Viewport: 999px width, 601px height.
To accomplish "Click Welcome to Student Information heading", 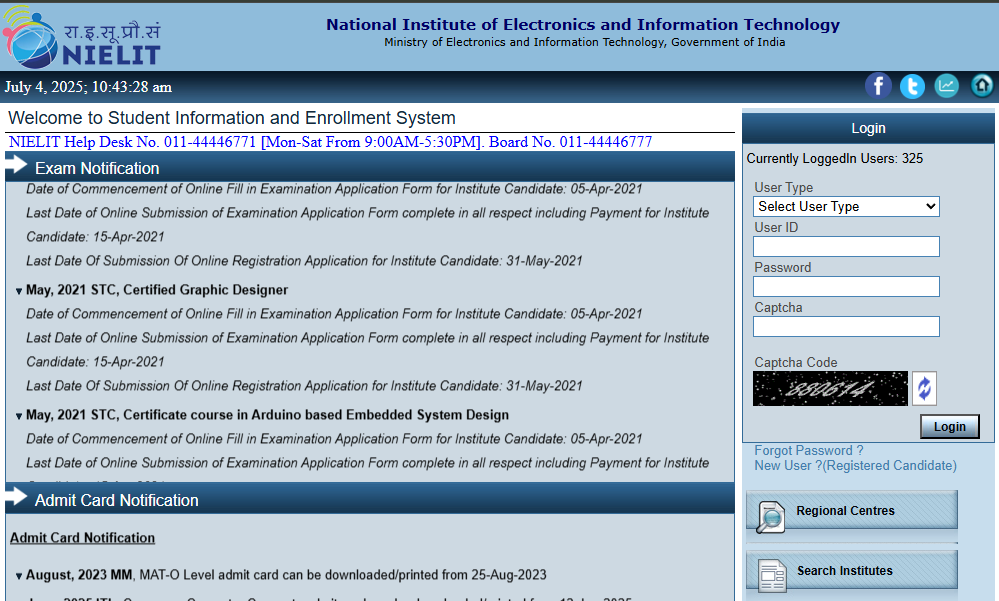I will (x=232, y=118).
